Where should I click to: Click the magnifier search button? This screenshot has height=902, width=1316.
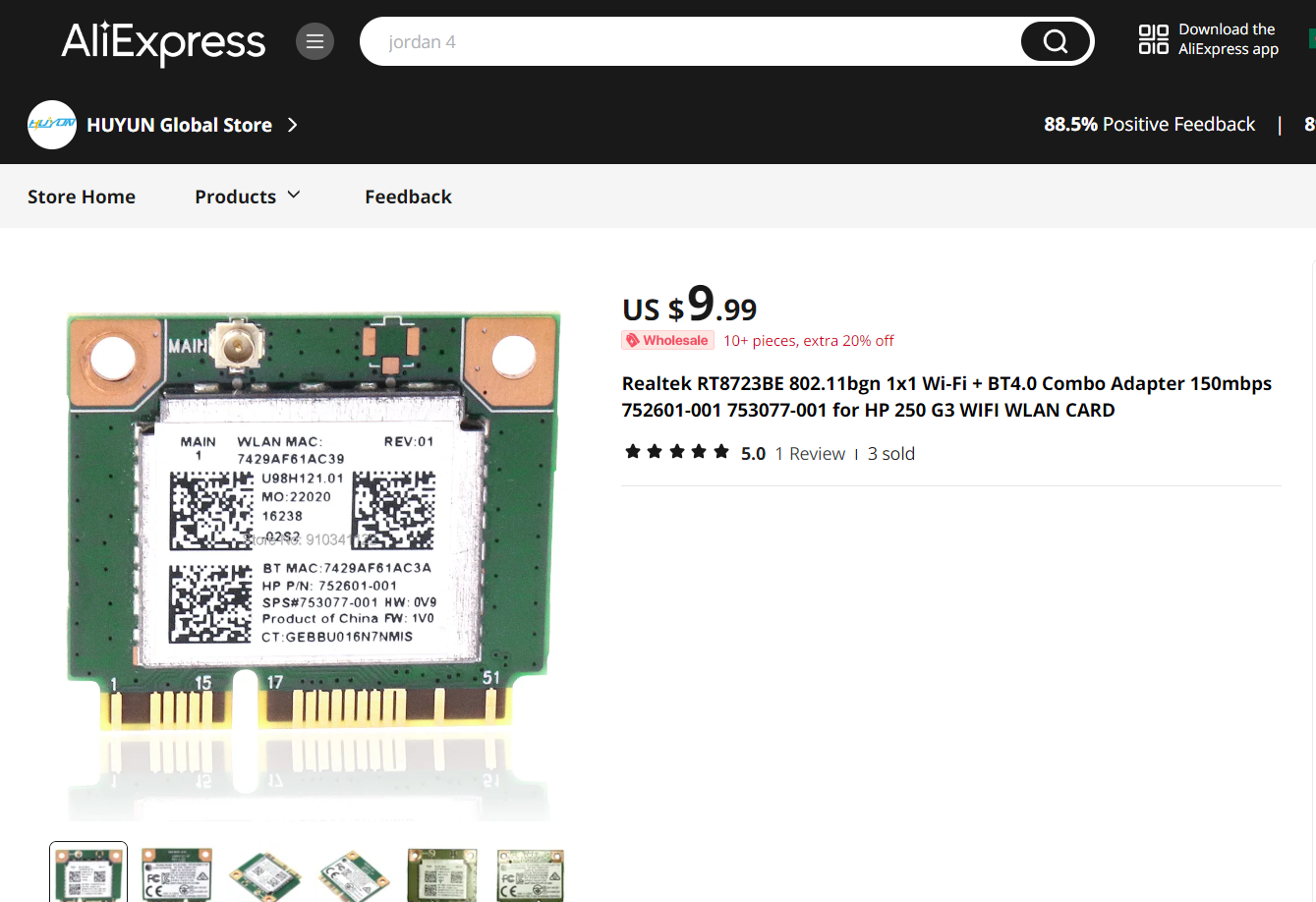point(1056,41)
